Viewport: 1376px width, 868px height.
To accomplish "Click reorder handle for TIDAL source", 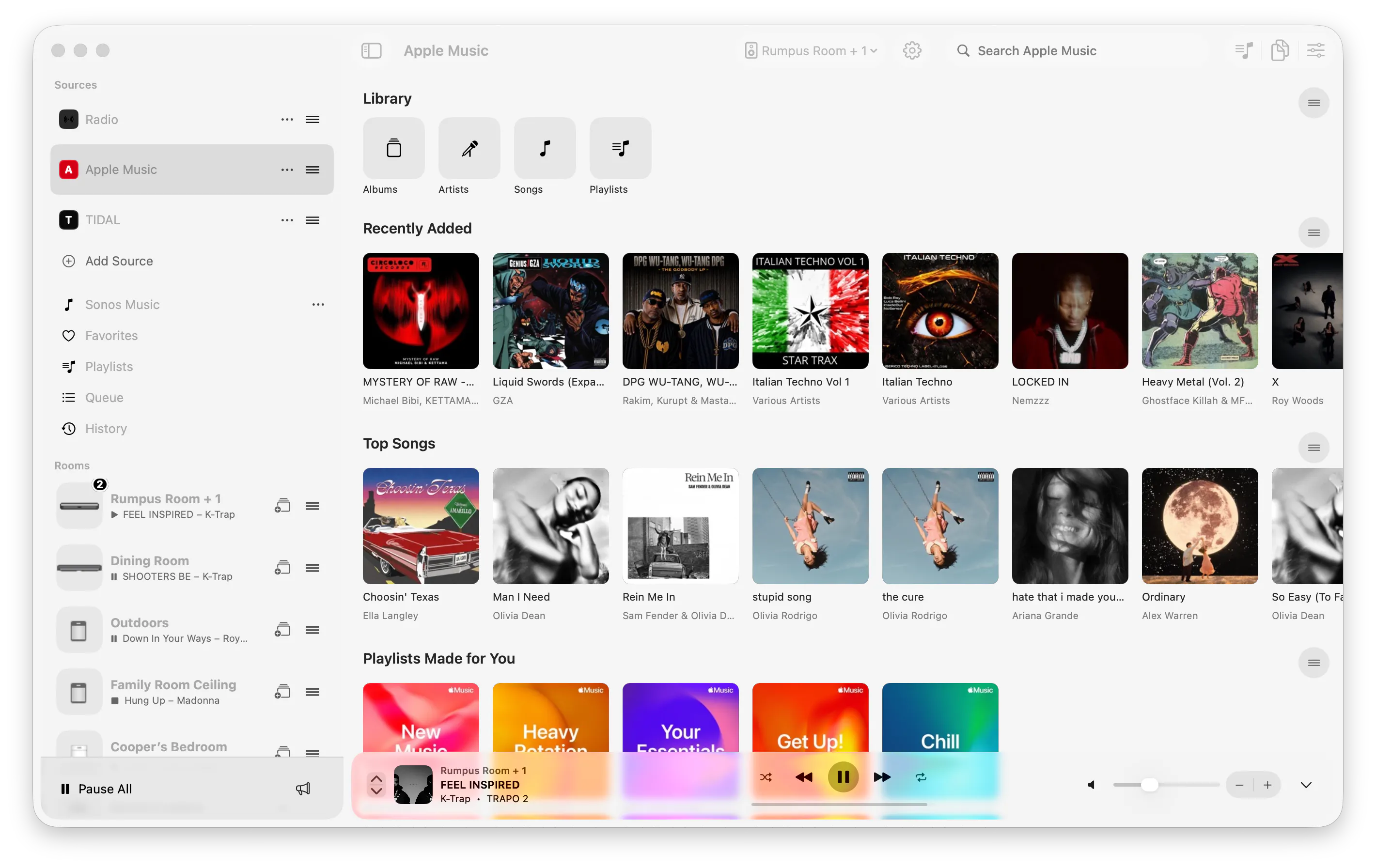I will (312, 220).
